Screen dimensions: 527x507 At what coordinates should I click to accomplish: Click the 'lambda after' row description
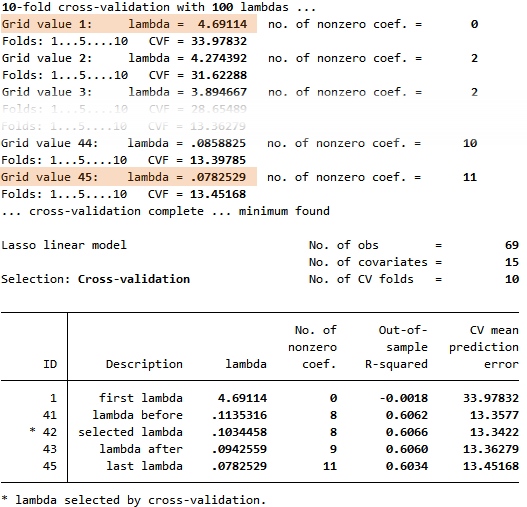141,449
